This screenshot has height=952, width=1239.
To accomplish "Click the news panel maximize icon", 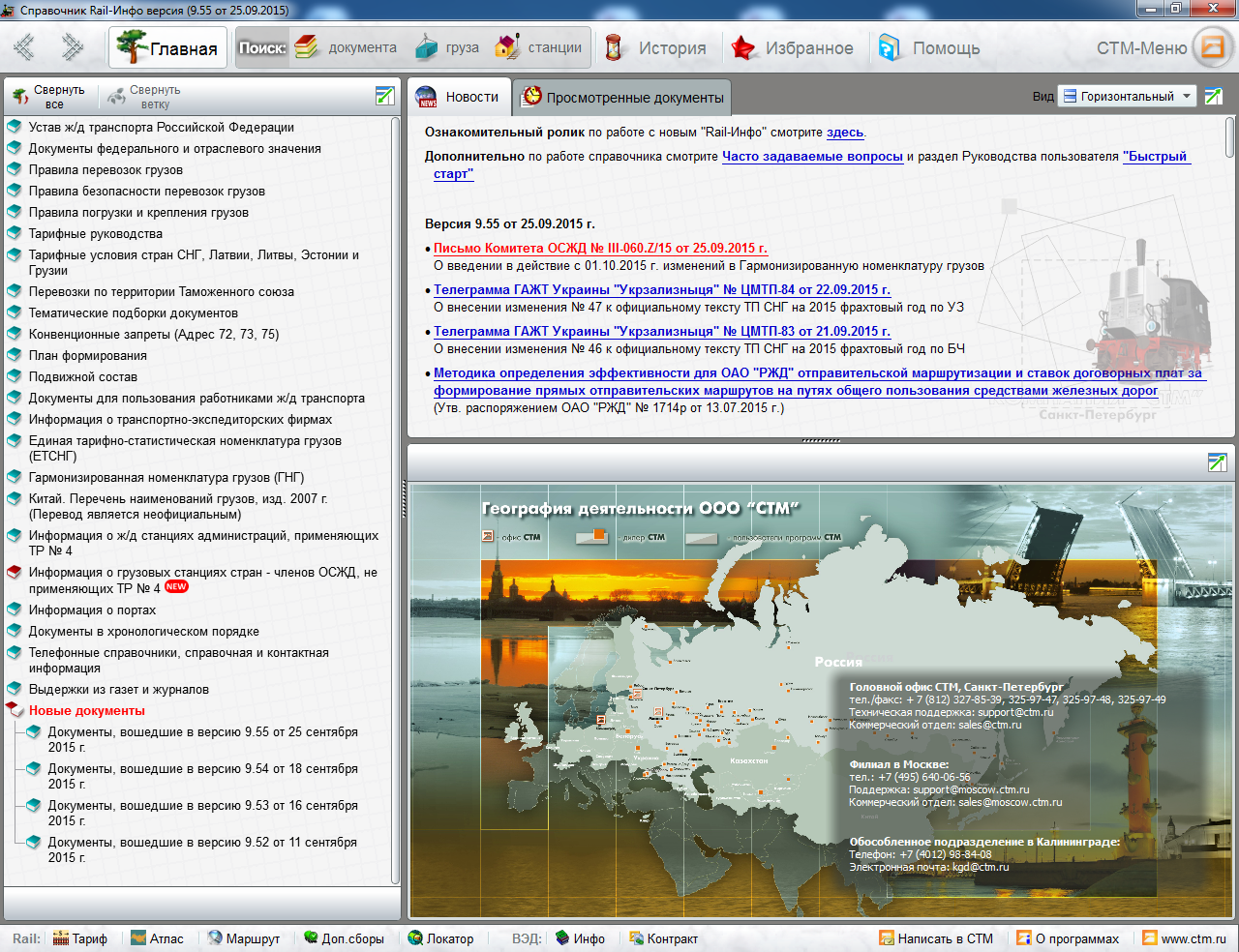I will click(x=1214, y=96).
